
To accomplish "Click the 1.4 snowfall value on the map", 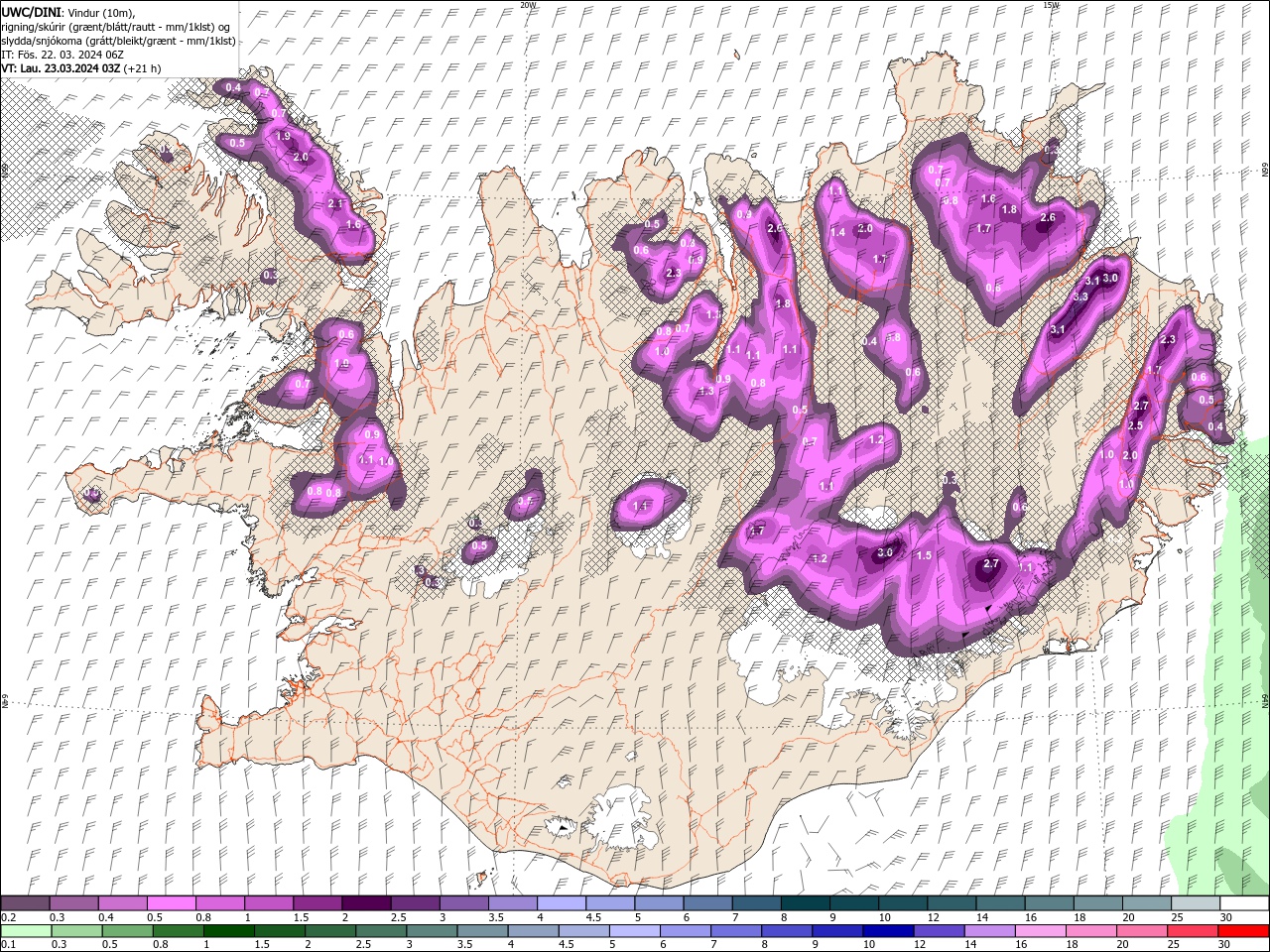I will coord(837,232).
